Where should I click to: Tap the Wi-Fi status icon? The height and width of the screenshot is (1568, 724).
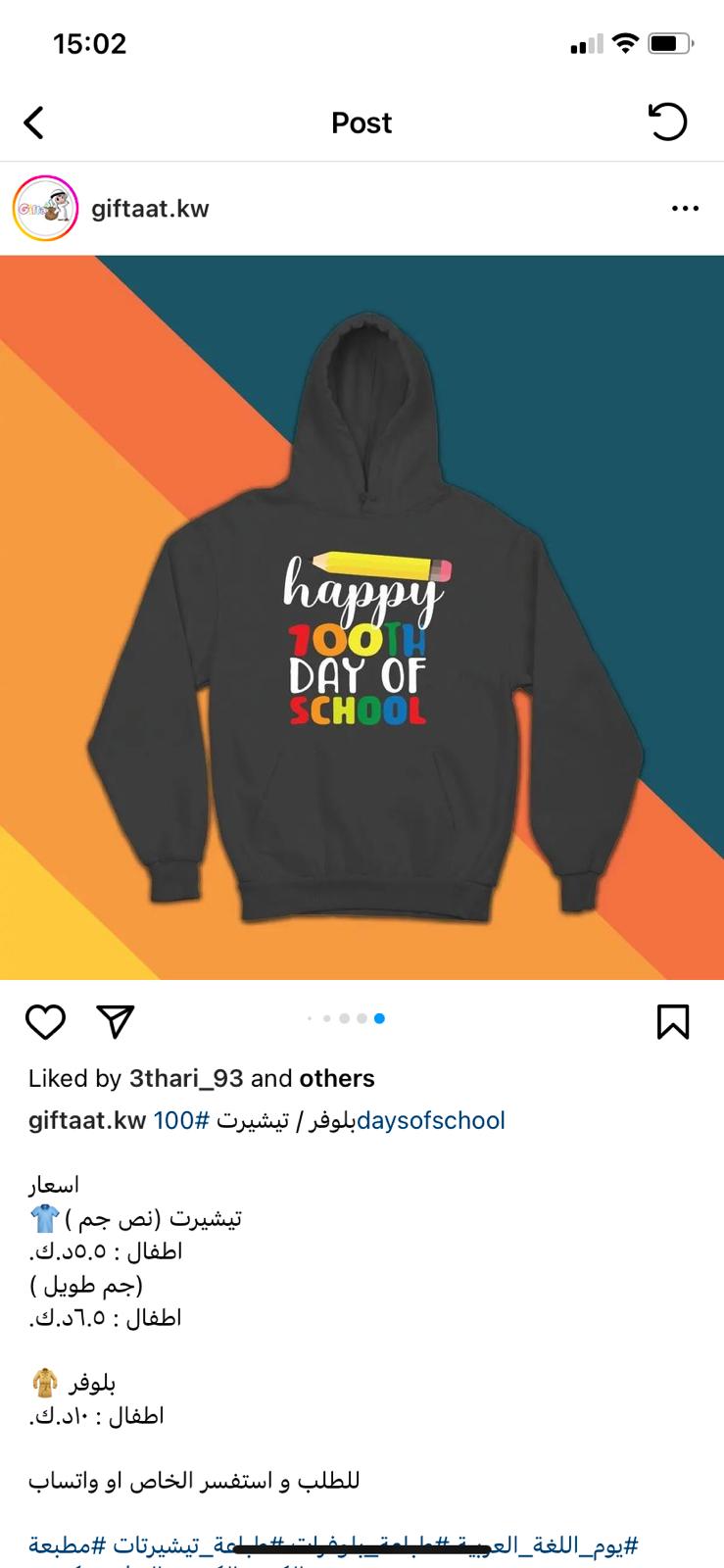click(x=624, y=43)
